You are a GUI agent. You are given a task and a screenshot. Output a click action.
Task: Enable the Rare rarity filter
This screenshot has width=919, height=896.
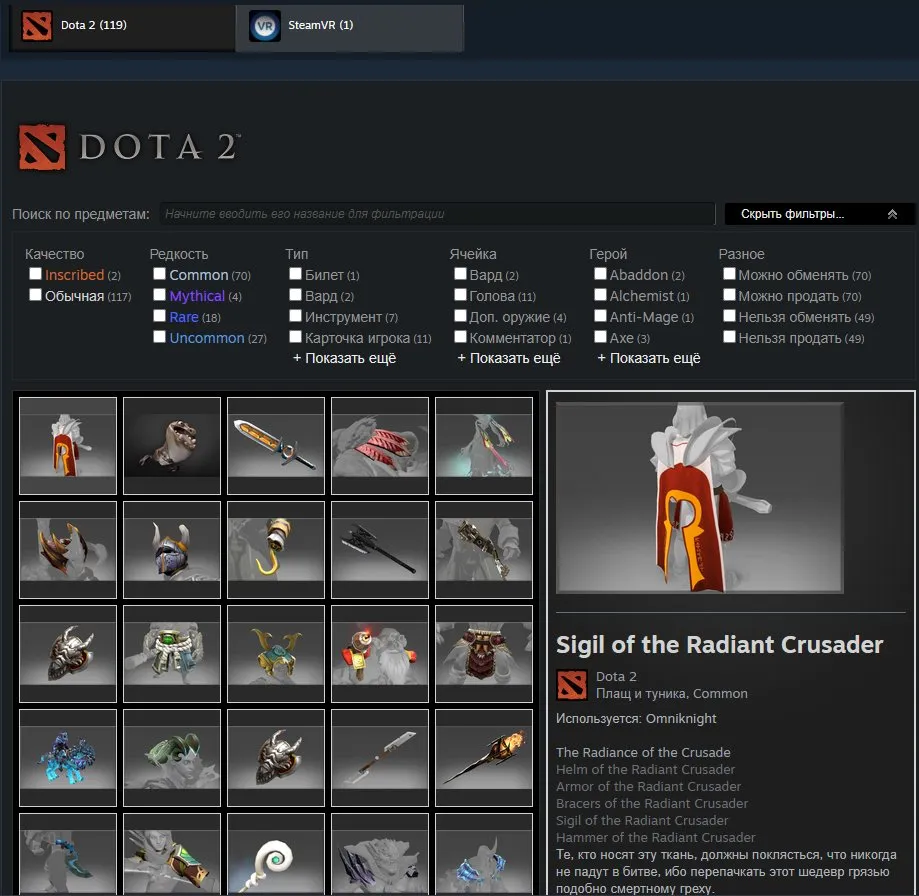point(159,316)
